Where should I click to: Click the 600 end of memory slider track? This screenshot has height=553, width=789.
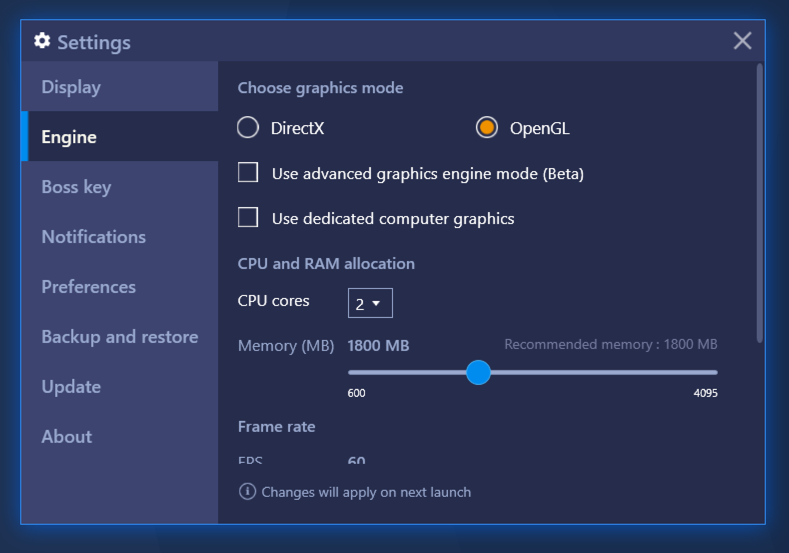coord(351,373)
